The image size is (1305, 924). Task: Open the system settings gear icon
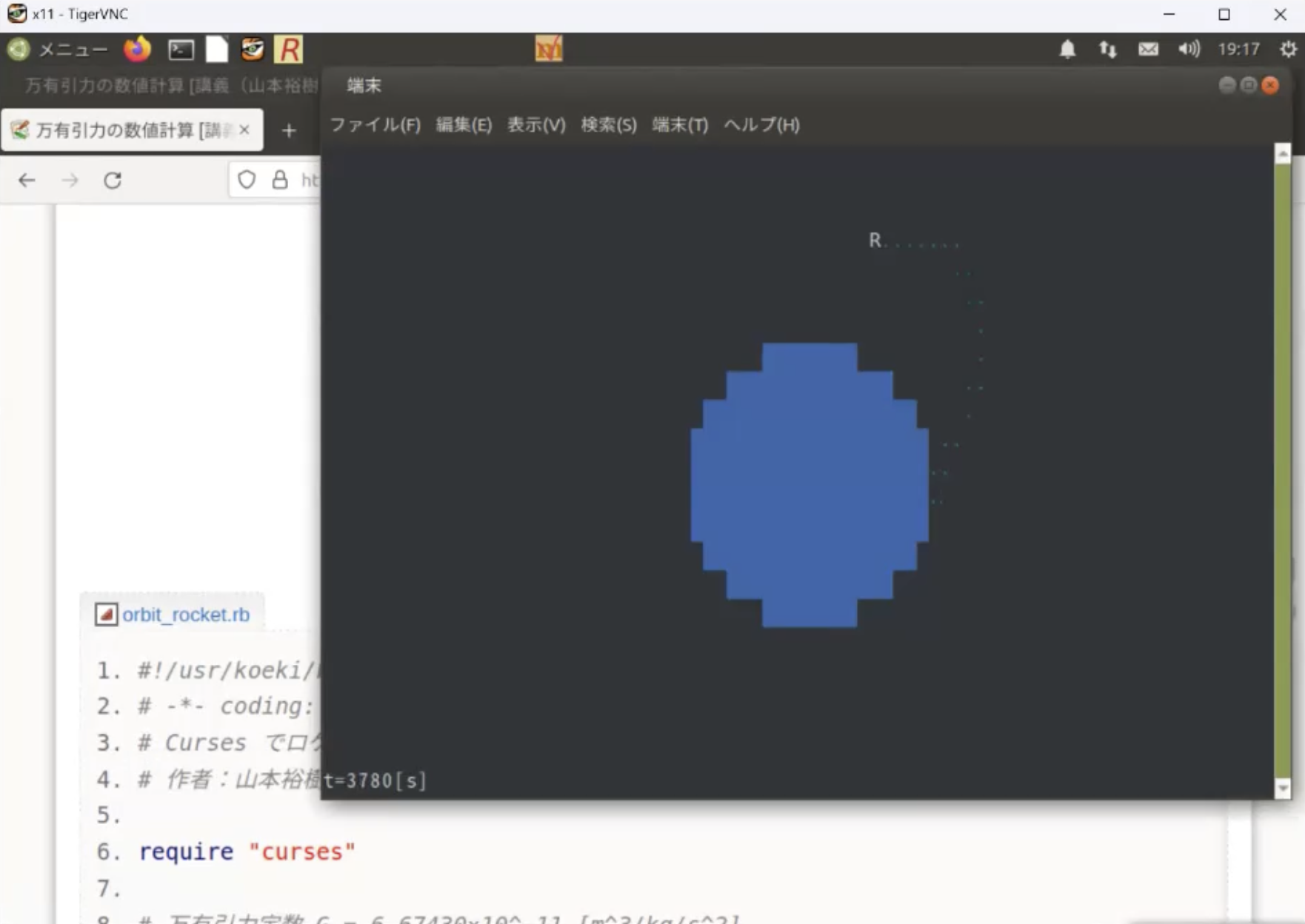(1288, 50)
